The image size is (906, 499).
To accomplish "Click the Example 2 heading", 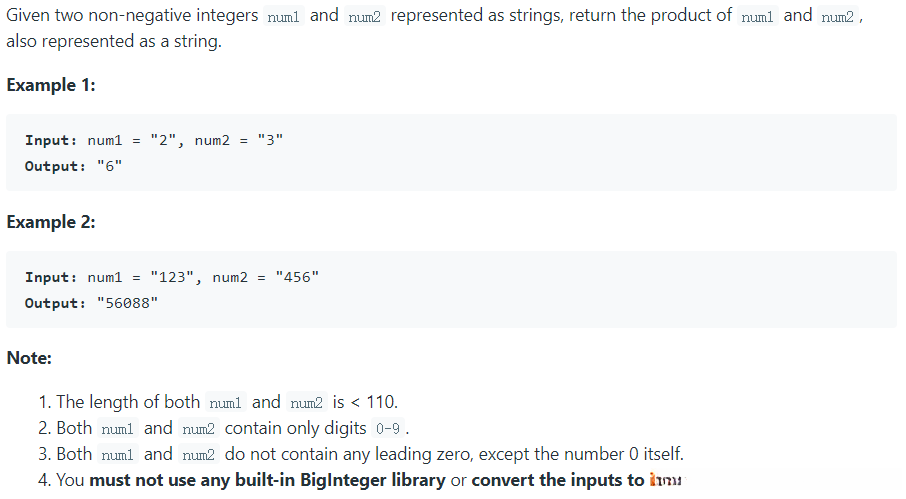I will coord(51,222).
